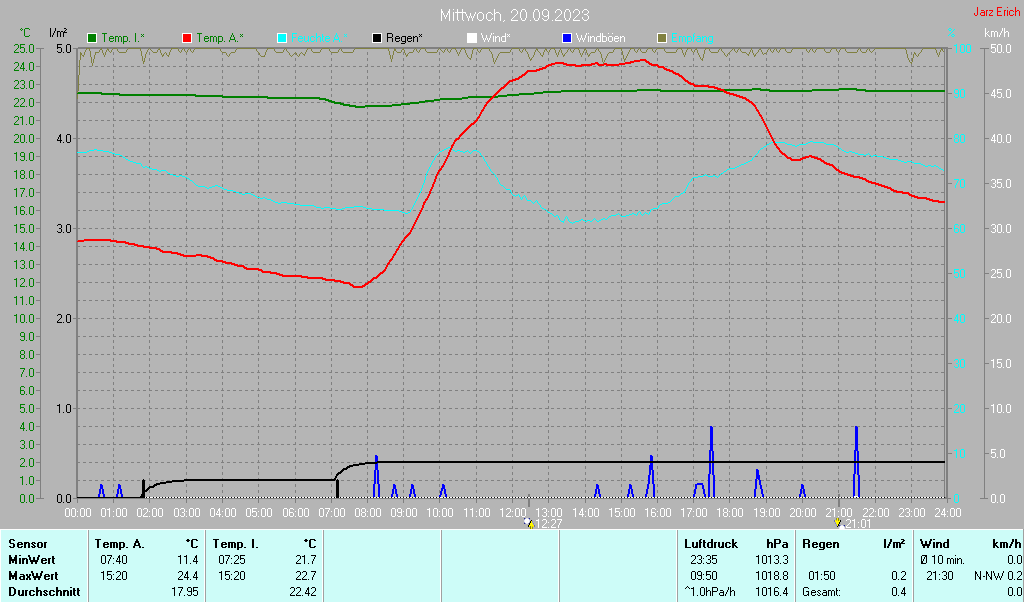Click the pressure value 1013.3

pos(772,560)
